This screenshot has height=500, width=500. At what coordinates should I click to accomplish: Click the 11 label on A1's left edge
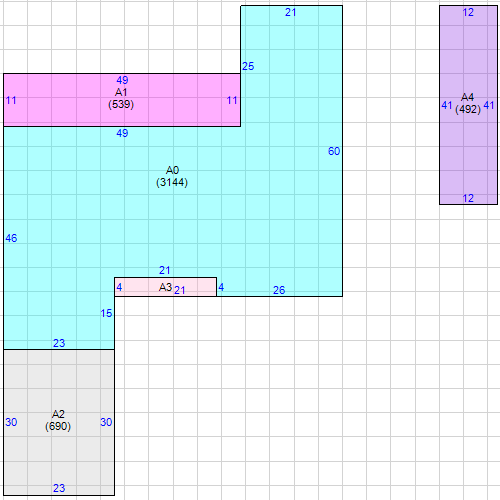point(11,100)
